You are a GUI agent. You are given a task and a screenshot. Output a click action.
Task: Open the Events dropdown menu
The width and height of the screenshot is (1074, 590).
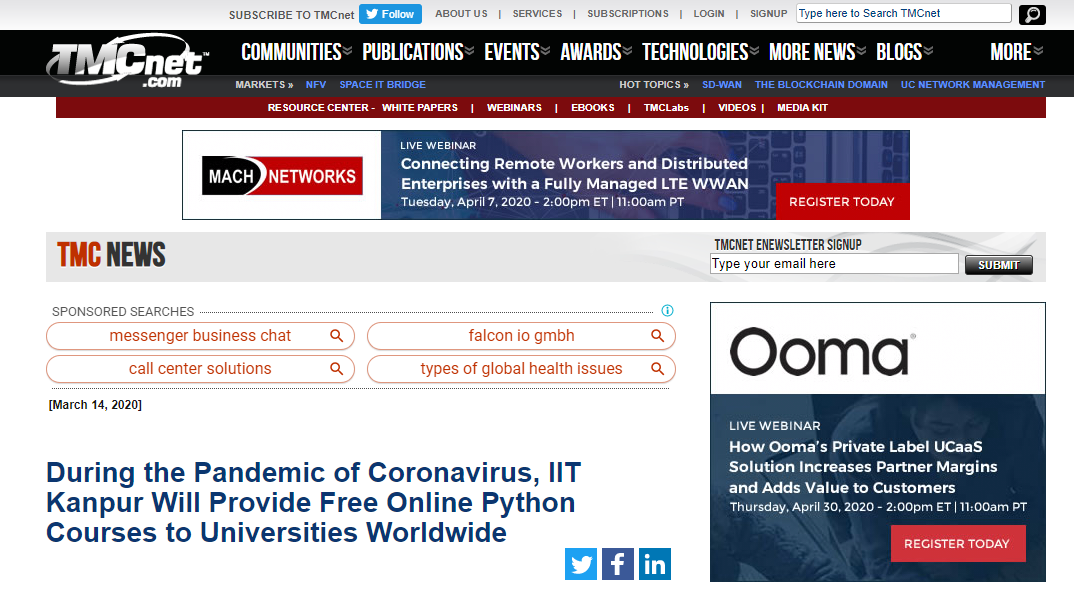coord(517,52)
